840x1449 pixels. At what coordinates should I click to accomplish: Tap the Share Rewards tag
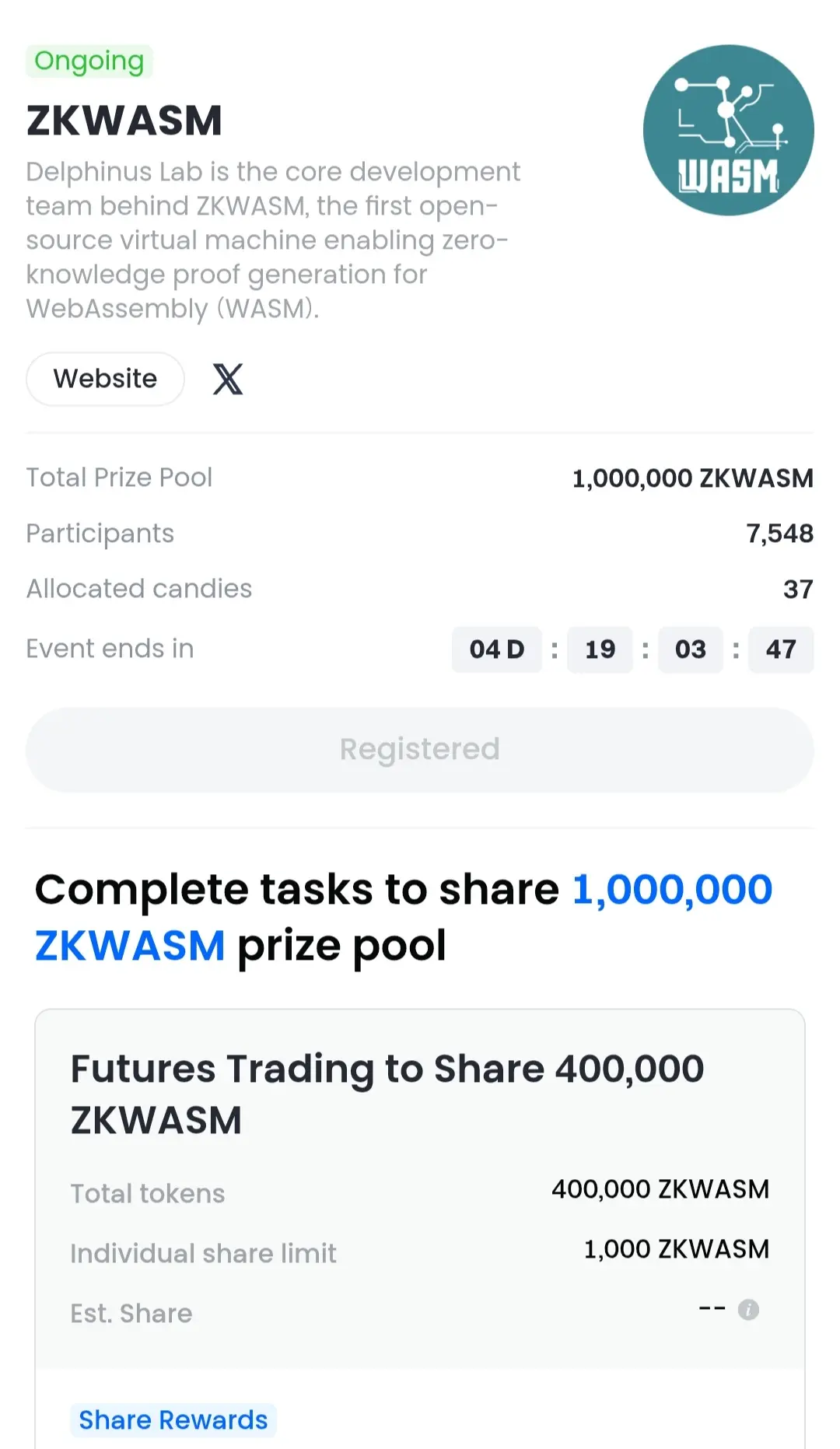[173, 1420]
